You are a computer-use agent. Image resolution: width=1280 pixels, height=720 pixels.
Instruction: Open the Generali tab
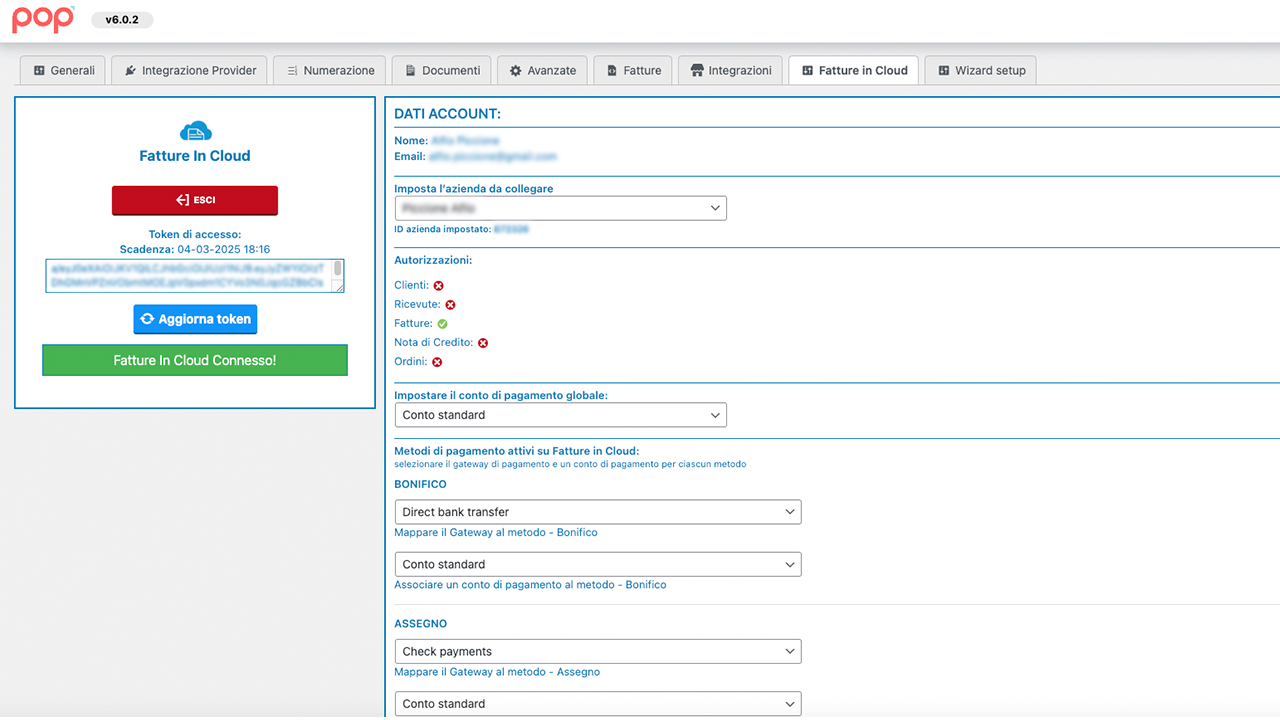(64, 70)
